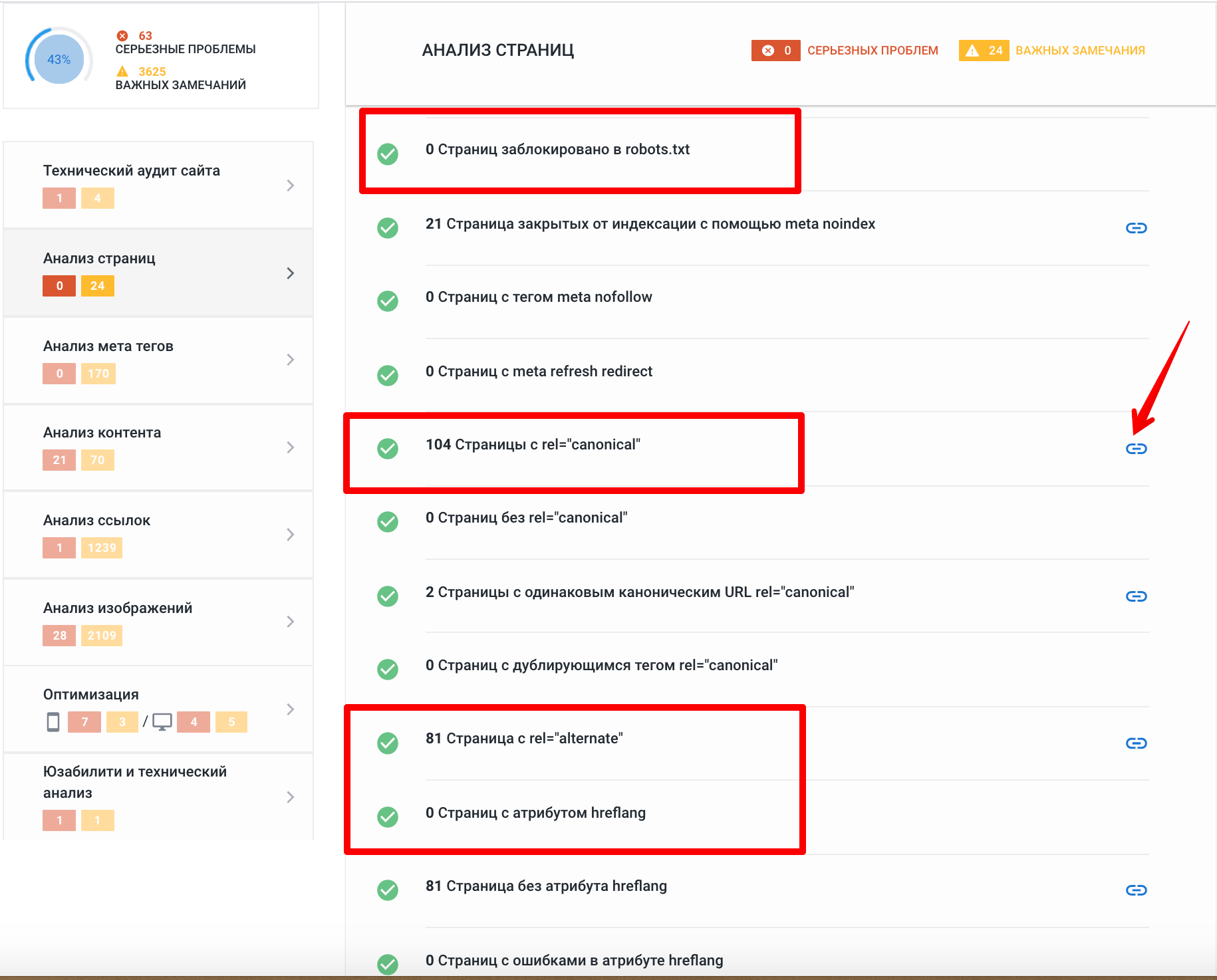Image resolution: width=1217 pixels, height=980 pixels.
Task: Click green check for 81 pages without hreflang
Action: pos(388,890)
